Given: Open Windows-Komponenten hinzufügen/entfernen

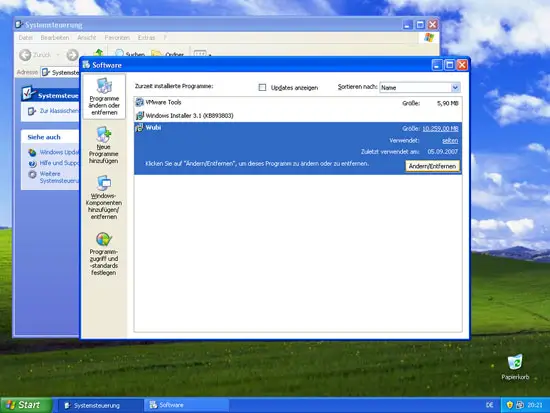Looking at the screenshot, I should [103, 198].
